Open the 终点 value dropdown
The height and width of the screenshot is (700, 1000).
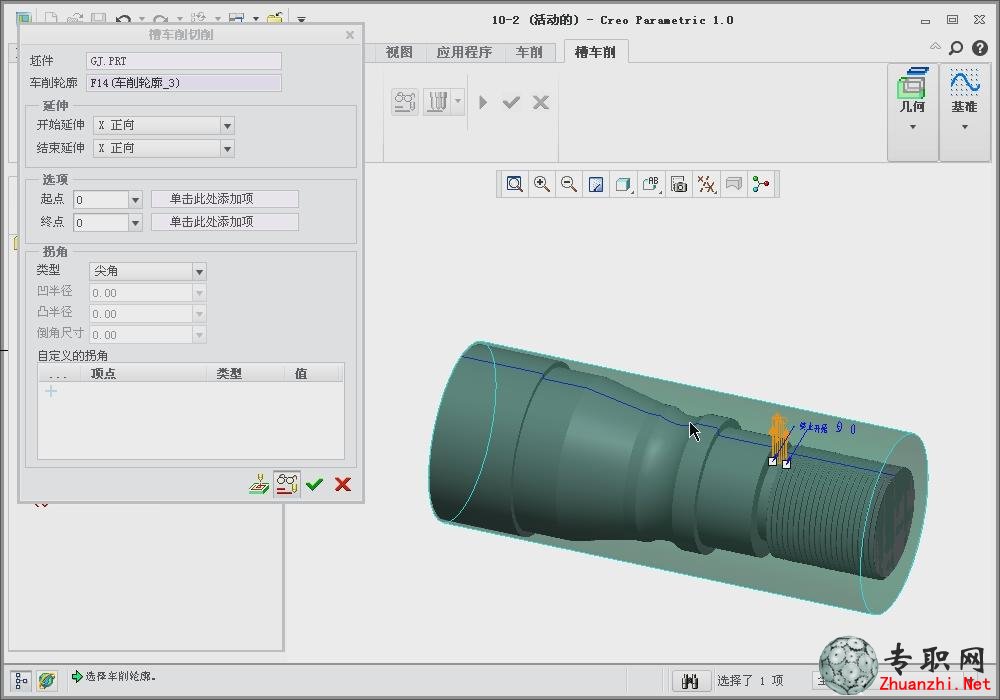pyautogui.click(x=135, y=223)
